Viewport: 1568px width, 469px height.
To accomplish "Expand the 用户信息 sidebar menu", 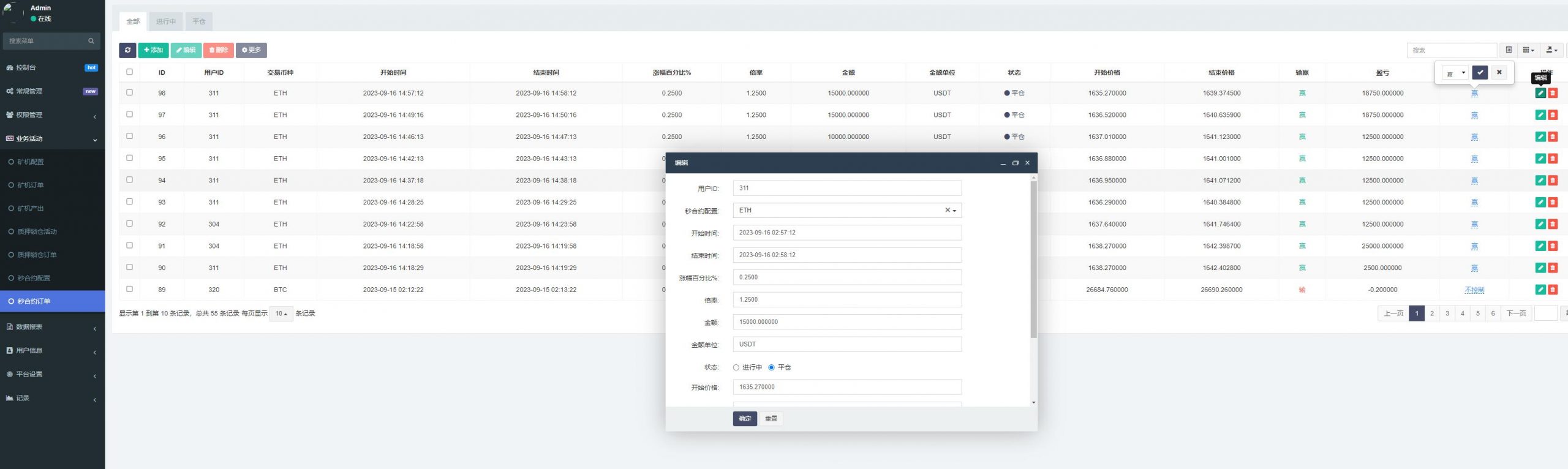I will [x=52, y=351].
